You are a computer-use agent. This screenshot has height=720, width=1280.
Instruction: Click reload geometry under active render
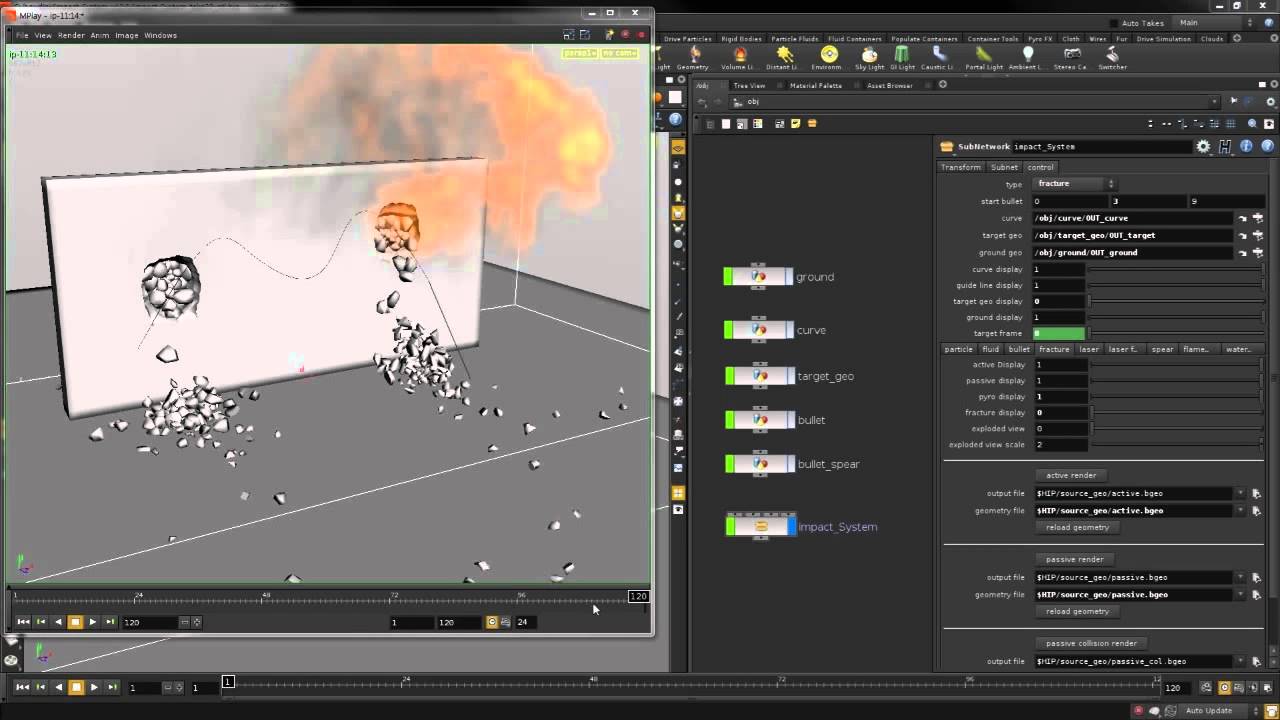pos(1077,527)
